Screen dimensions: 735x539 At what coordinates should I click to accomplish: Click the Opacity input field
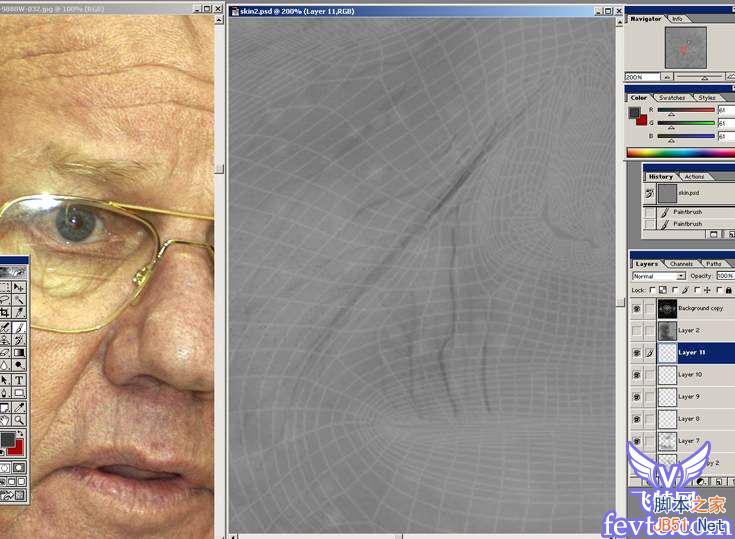[x=725, y=276]
